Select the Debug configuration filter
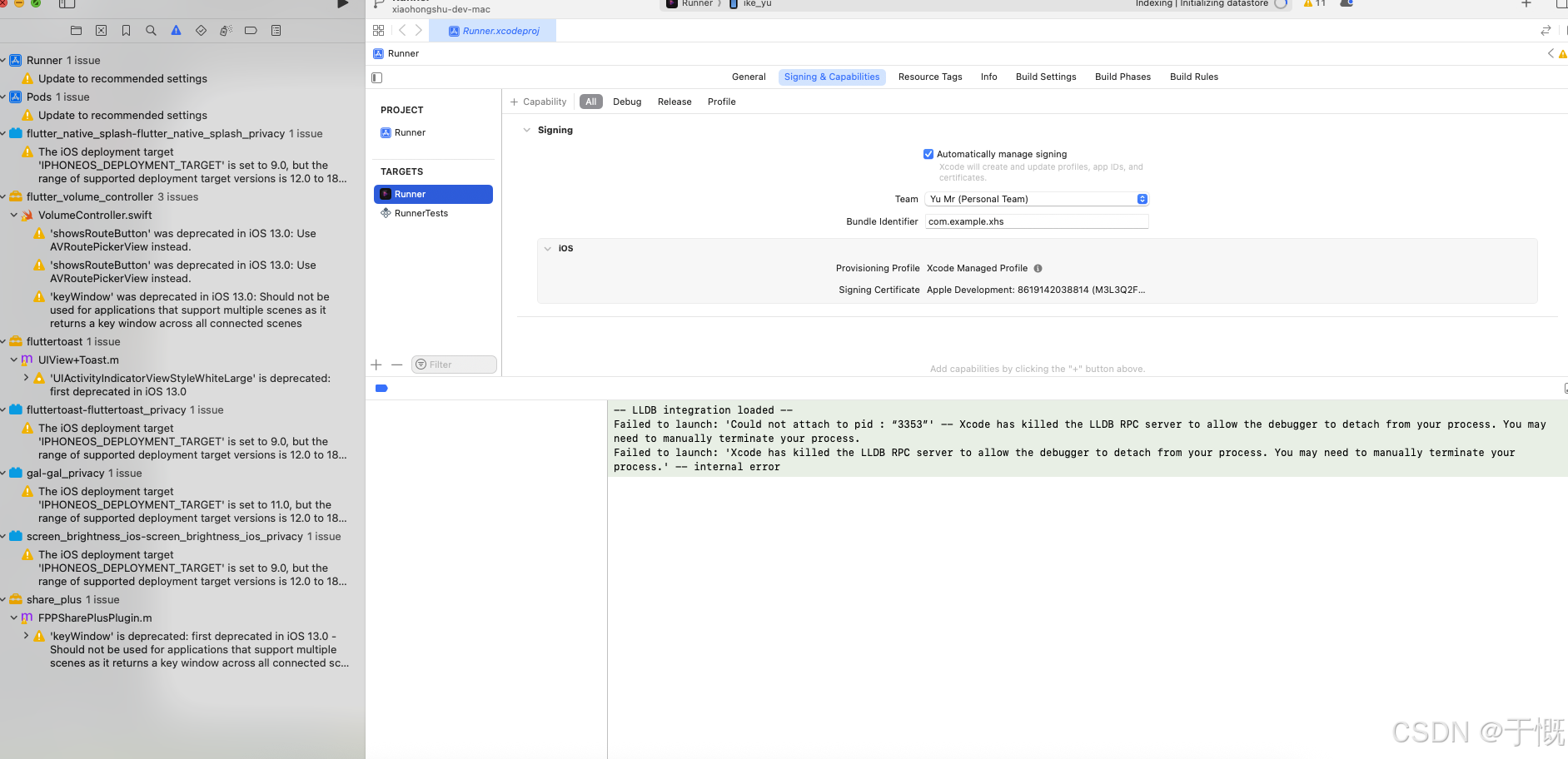This screenshot has width=1568, height=759. 627,102
